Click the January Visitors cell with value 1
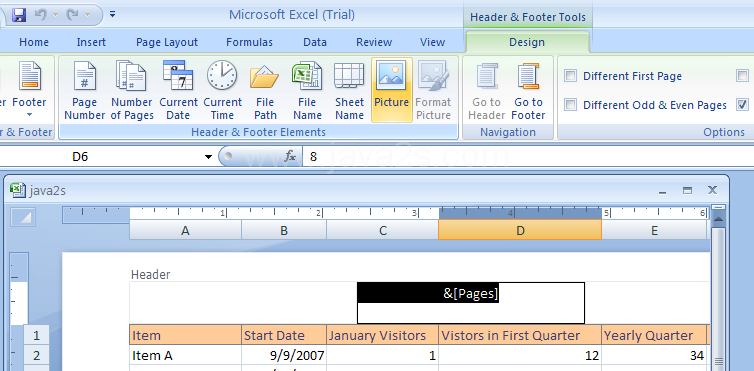 coord(382,355)
